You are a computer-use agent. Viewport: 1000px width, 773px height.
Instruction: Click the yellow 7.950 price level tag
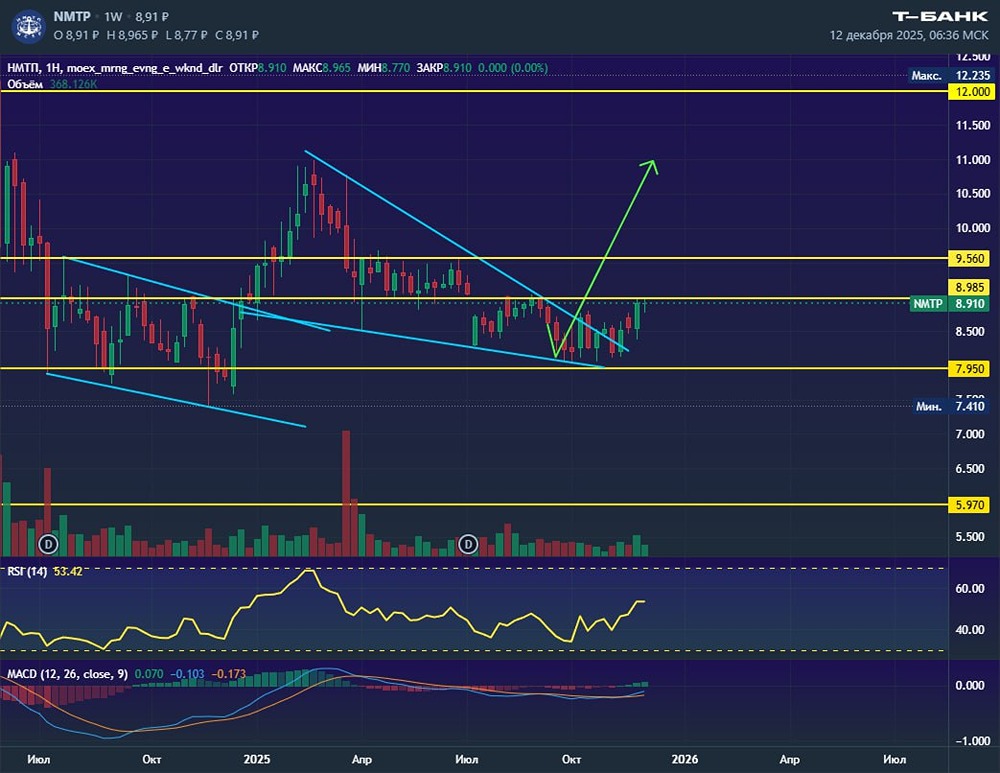(x=970, y=369)
